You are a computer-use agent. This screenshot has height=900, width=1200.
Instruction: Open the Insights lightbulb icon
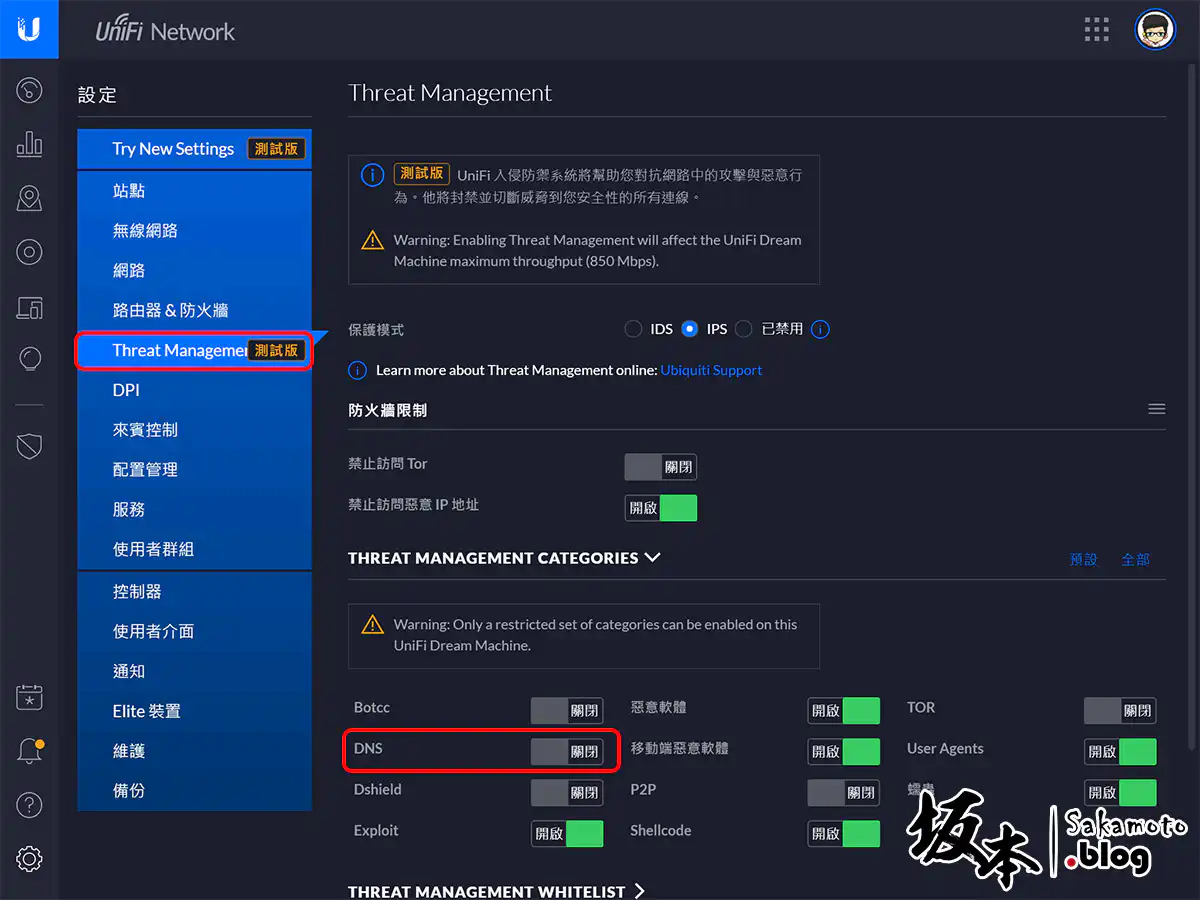tap(29, 359)
